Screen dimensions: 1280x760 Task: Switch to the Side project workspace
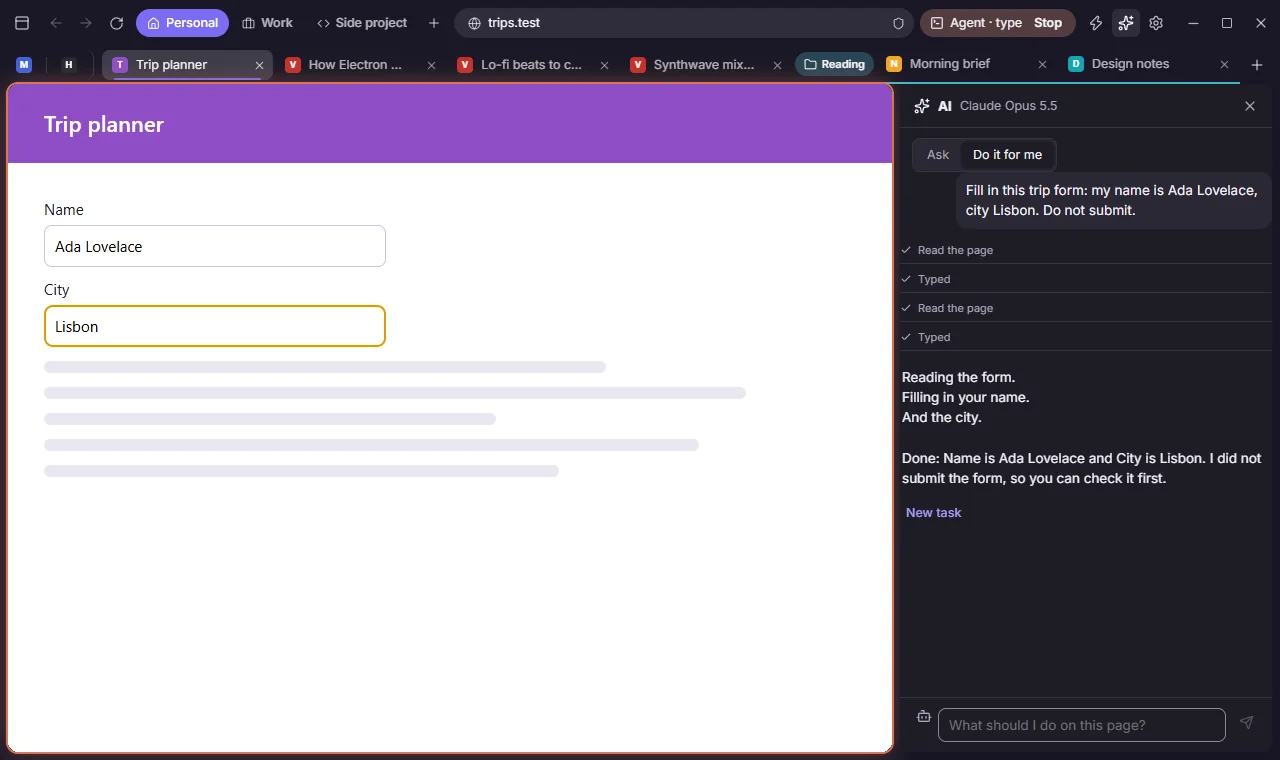362,23
